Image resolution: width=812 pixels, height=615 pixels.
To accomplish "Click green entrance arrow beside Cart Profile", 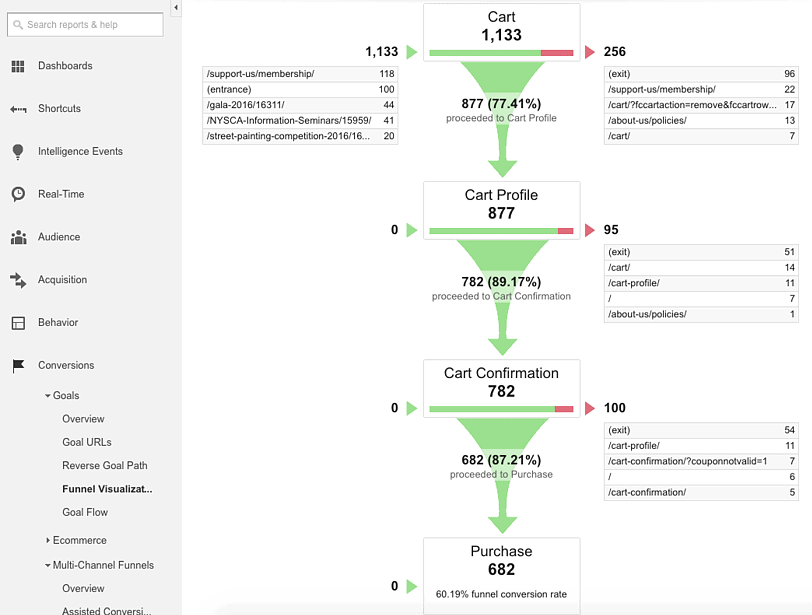I will 412,230.
